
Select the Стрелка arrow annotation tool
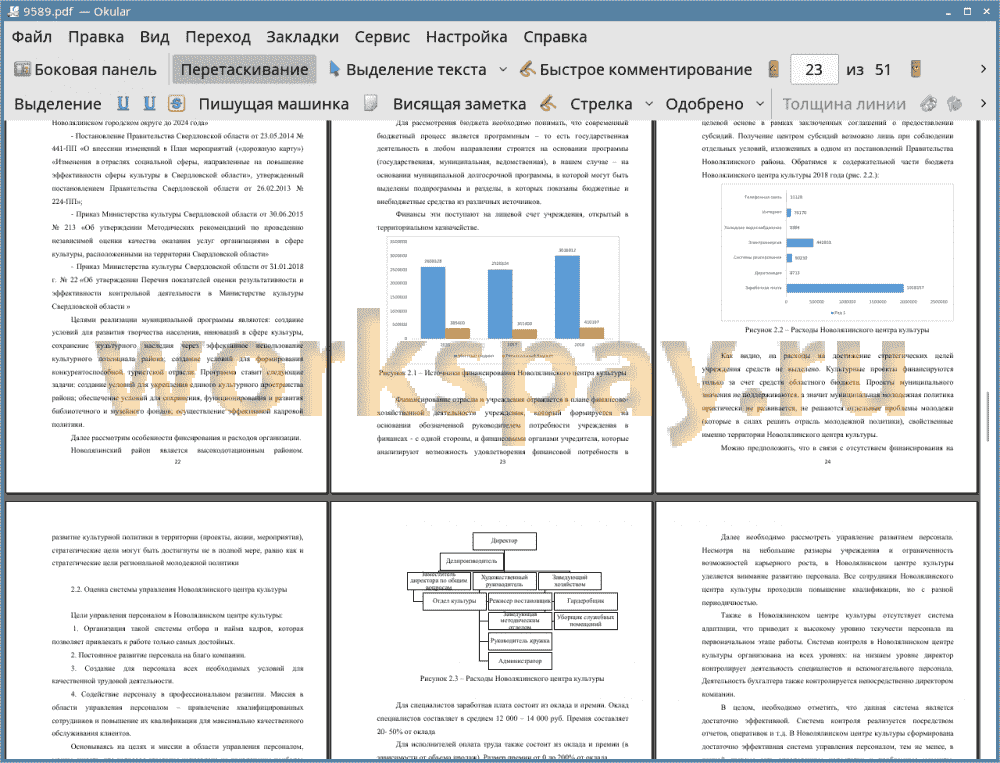pyautogui.click(x=601, y=104)
